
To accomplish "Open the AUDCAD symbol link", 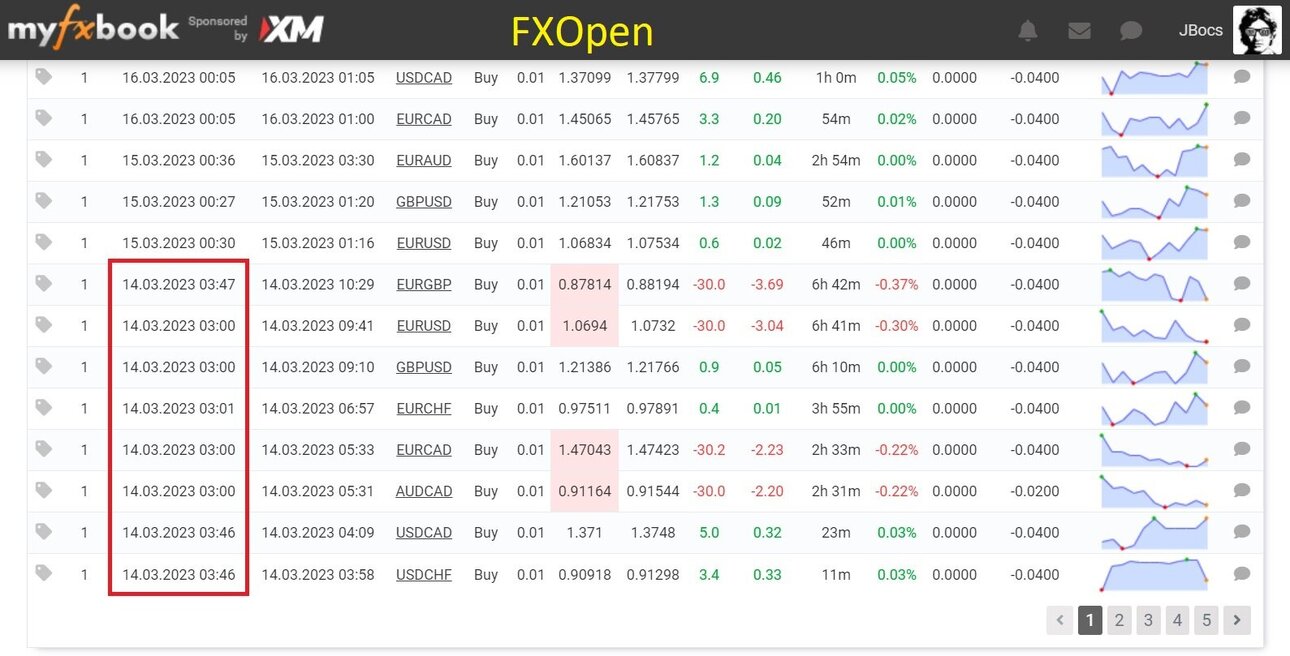I will [424, 491].
